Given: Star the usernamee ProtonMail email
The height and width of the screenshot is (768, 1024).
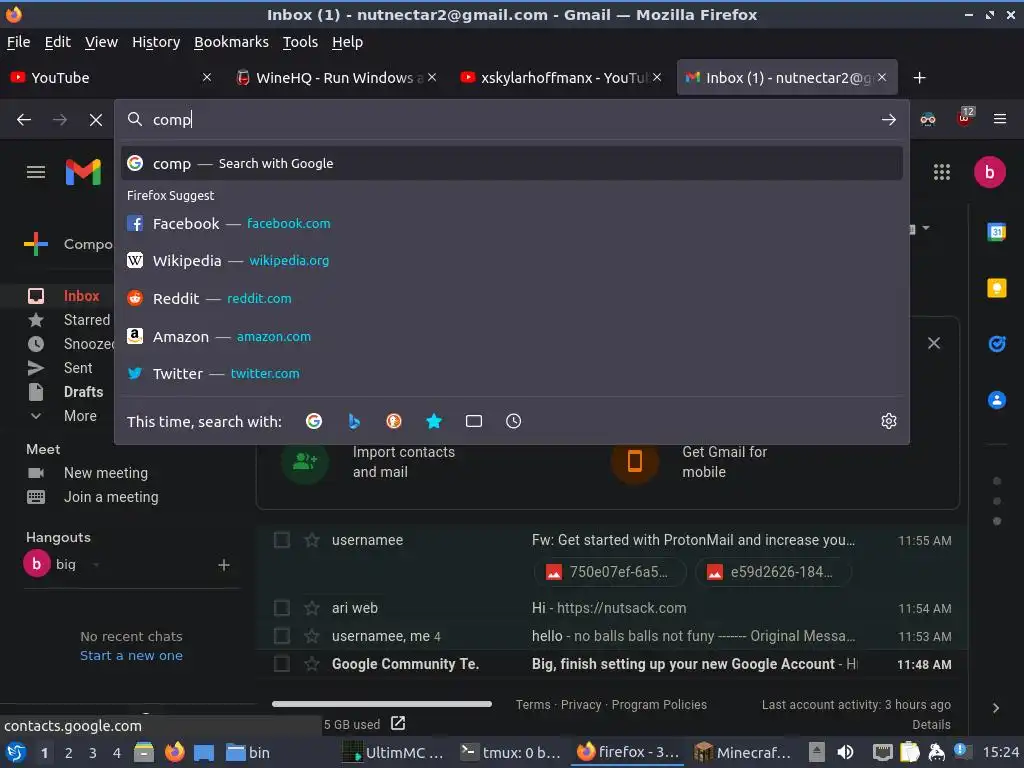Looking at the screenshot, I should point(312,540).
